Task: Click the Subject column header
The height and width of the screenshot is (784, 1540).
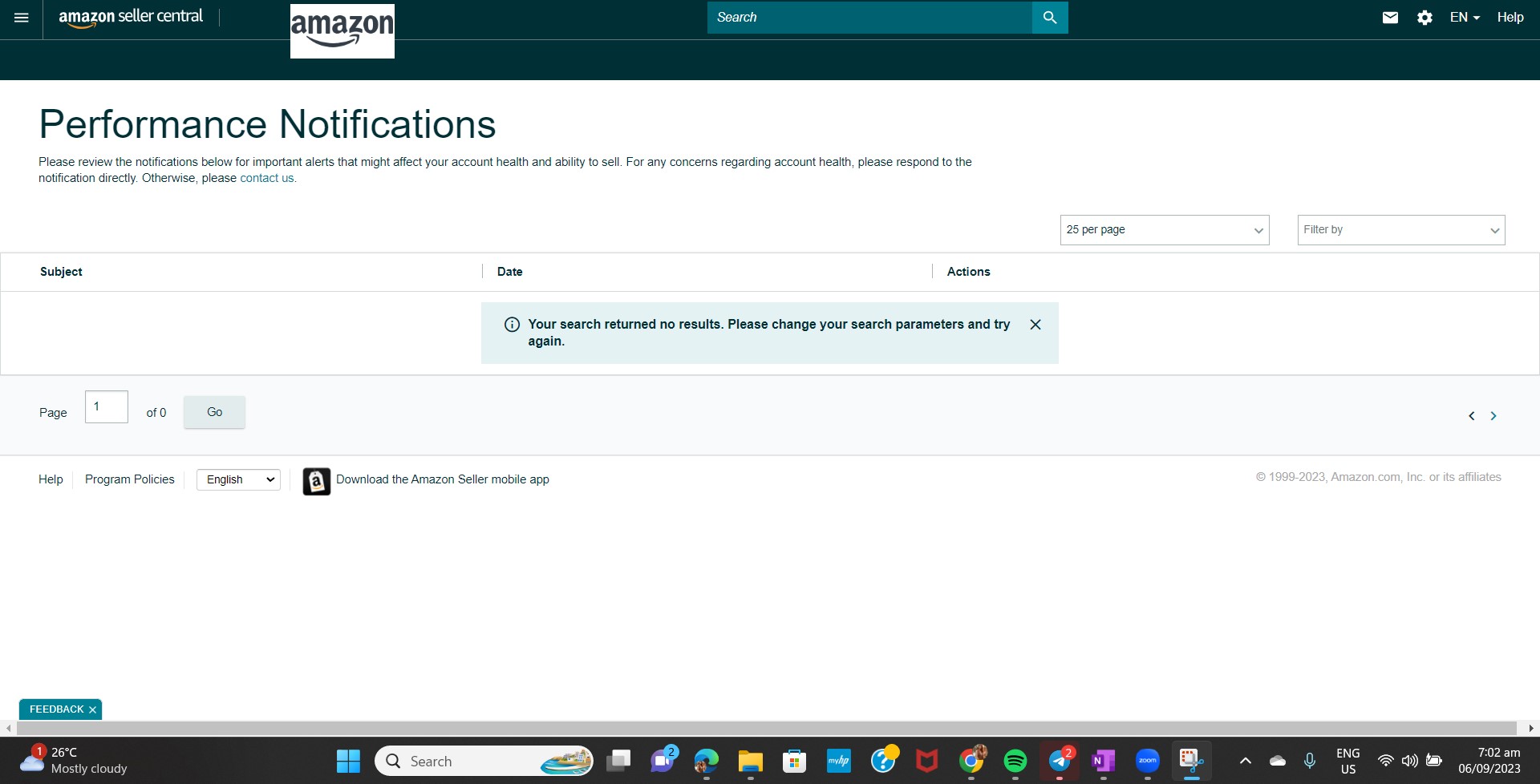Action: (61, 272)
